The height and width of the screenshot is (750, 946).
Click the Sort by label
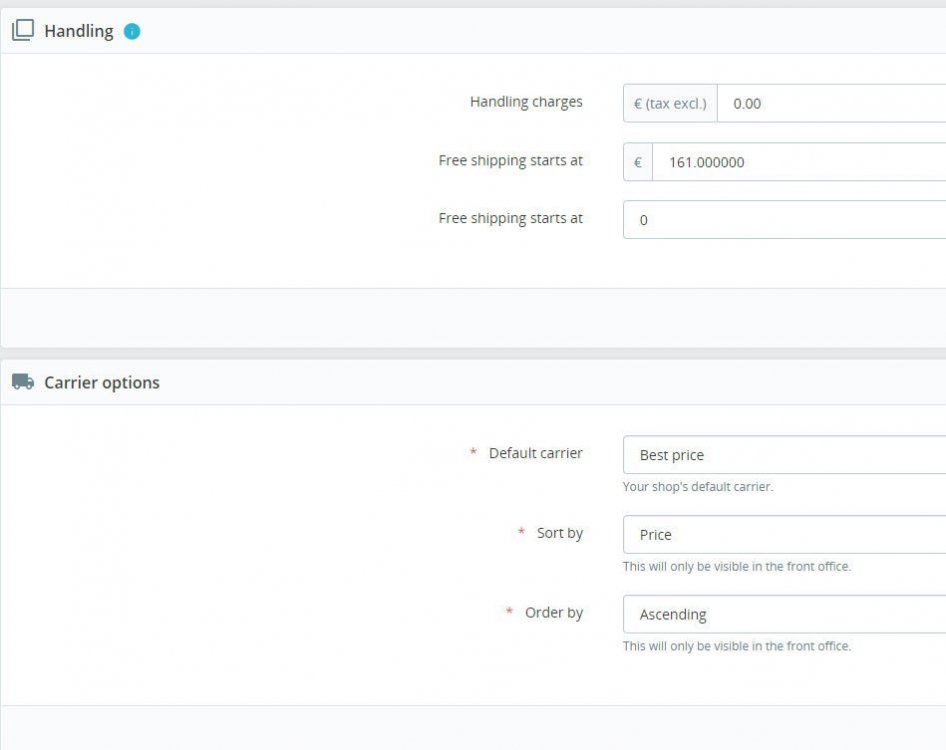[x=559, y=533]
